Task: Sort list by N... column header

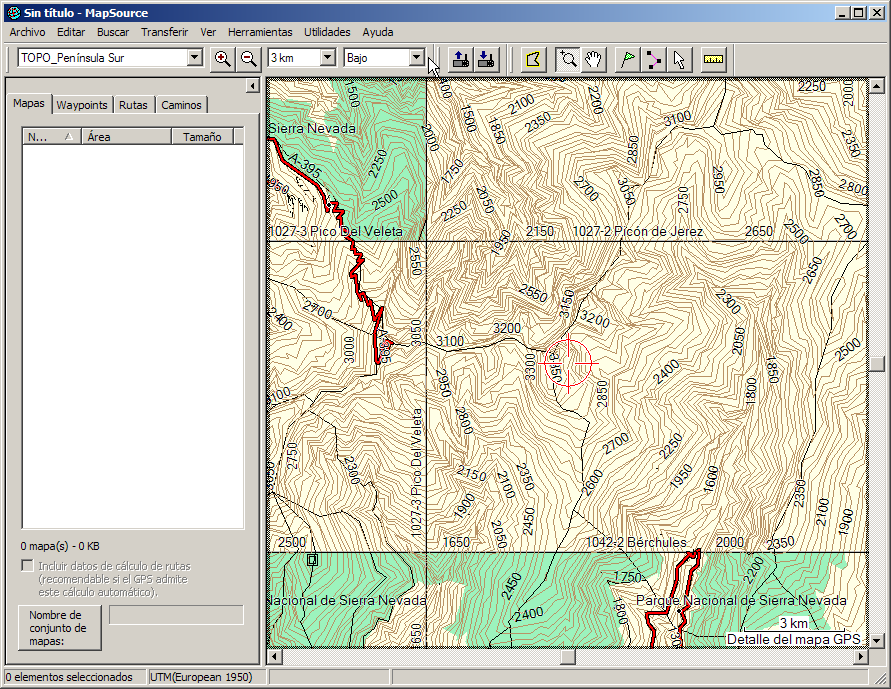Action: (x=52, y=136)
